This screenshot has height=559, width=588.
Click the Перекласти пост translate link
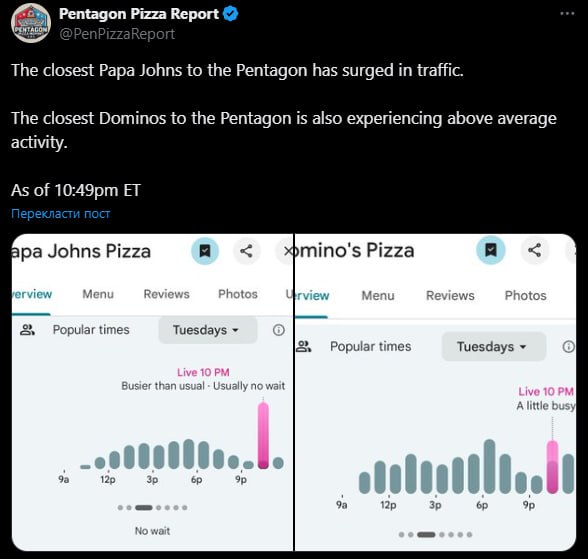(60, 213)
